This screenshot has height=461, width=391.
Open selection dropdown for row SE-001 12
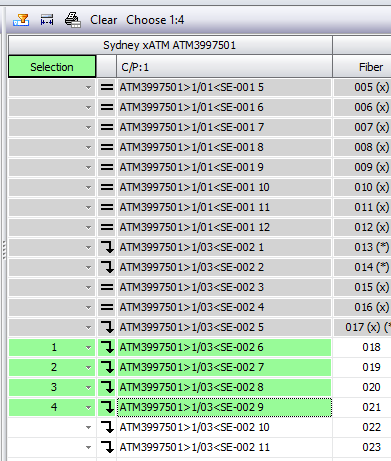point(88,228)
